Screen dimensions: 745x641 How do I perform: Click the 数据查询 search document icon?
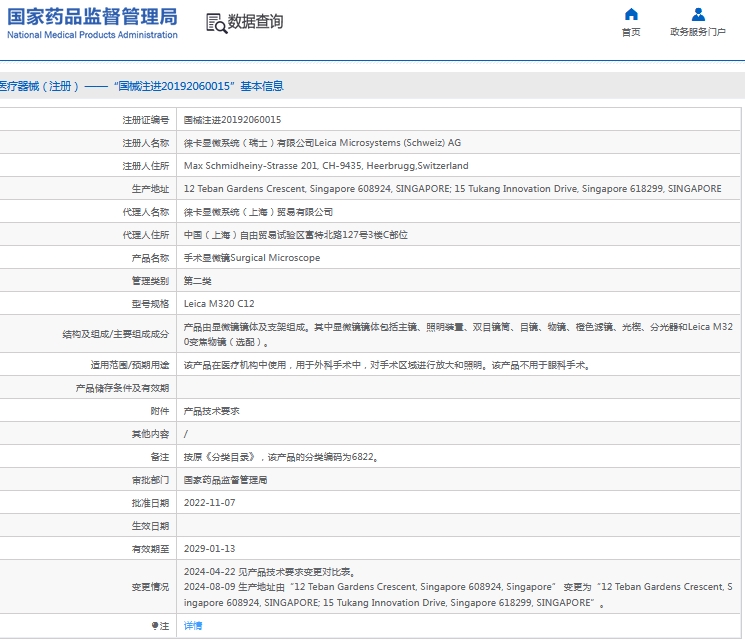[x=216, y=23]
